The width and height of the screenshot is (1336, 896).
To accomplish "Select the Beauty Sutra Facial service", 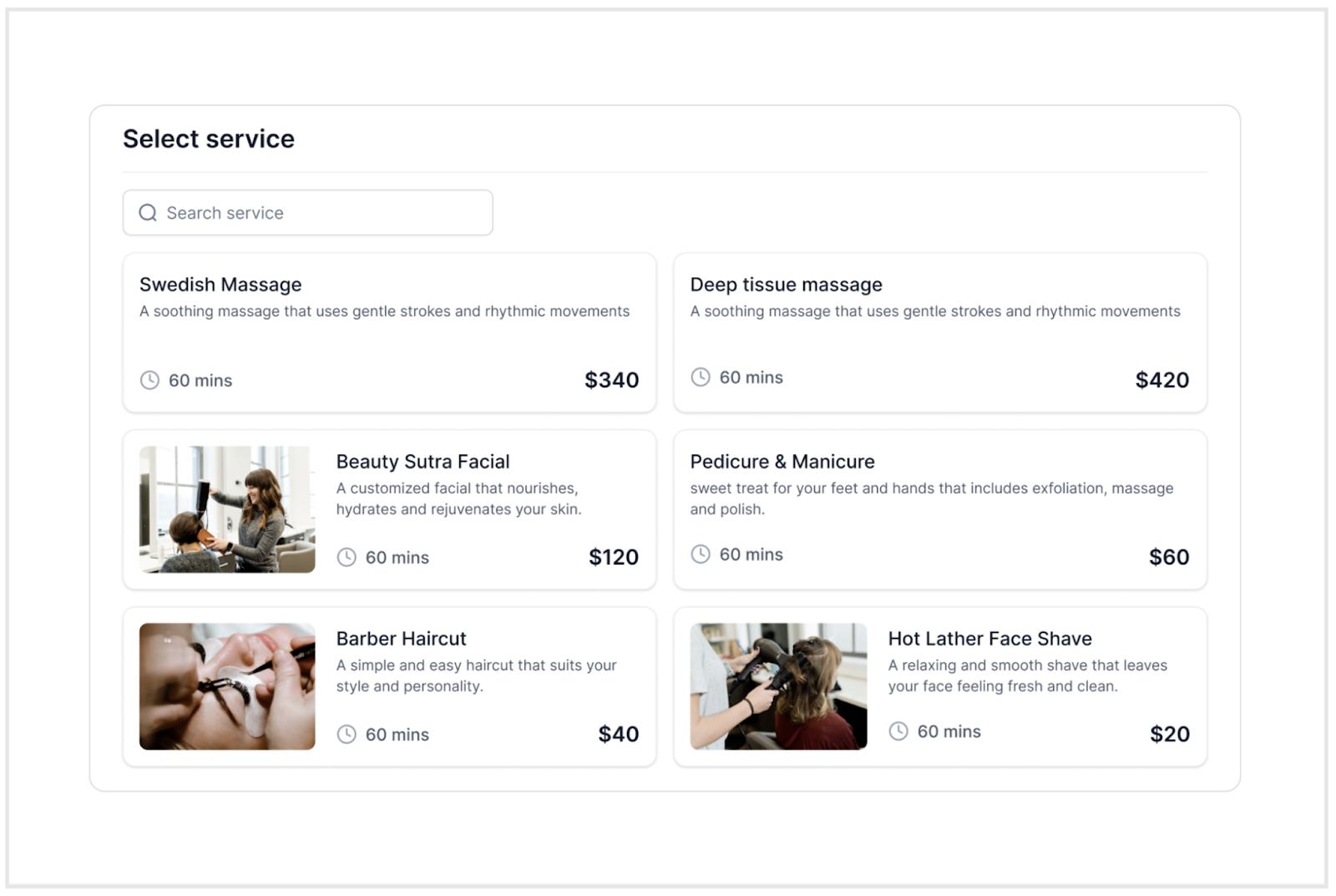I will pos(389,509).
